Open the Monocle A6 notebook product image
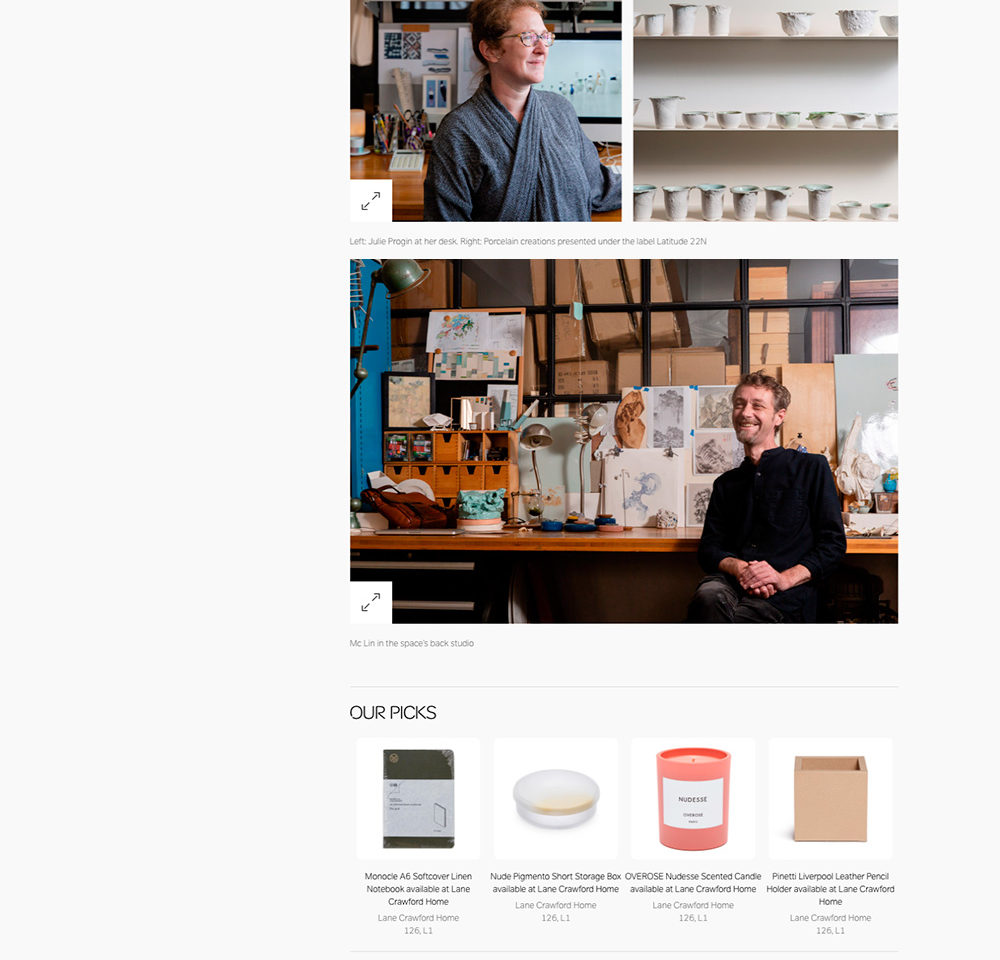1000x960 pixels. point(418,799)
